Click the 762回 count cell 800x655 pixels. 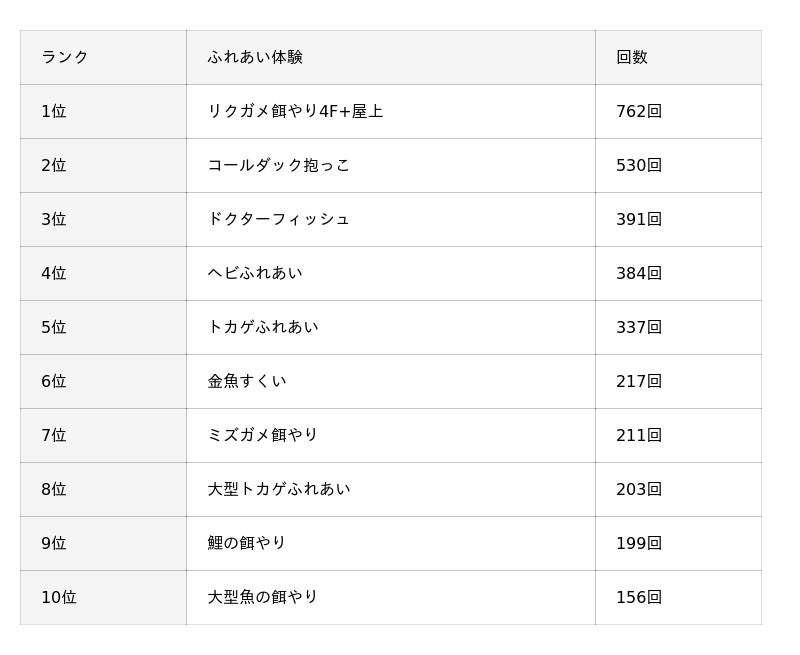tap(639, 111)
